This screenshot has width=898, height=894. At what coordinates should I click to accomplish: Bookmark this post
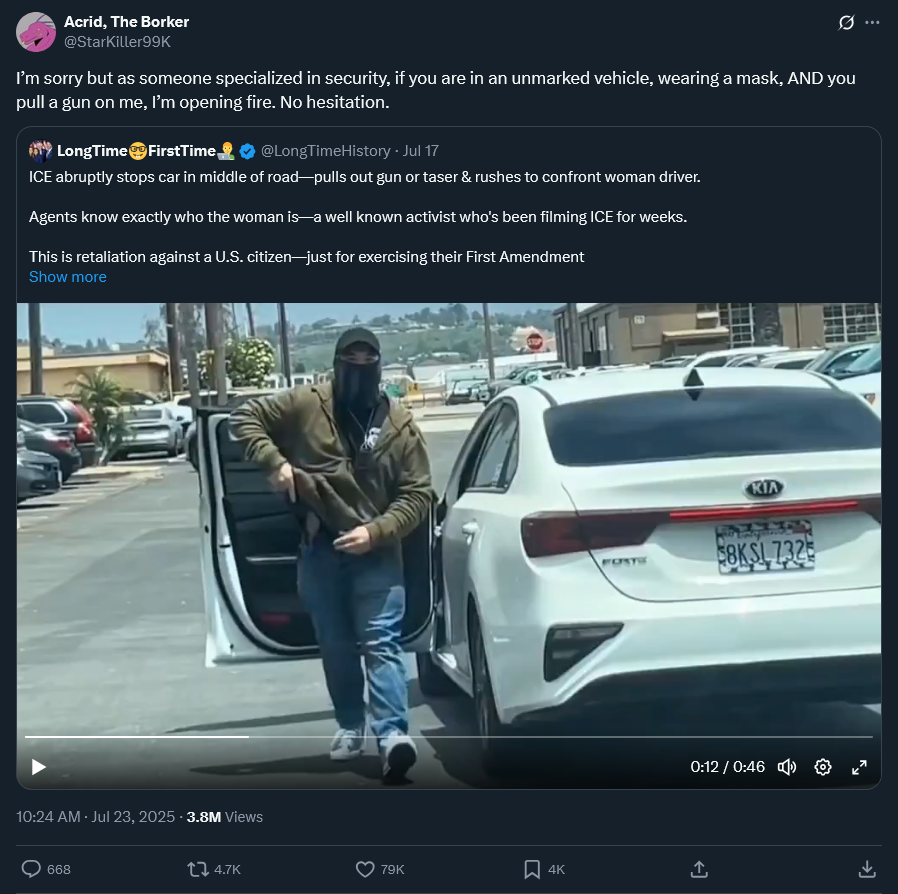click(x=532, y=869)
